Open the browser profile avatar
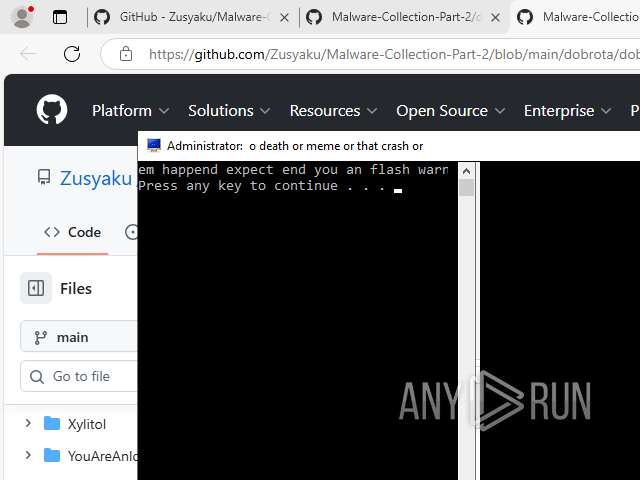 pos(22,17)
